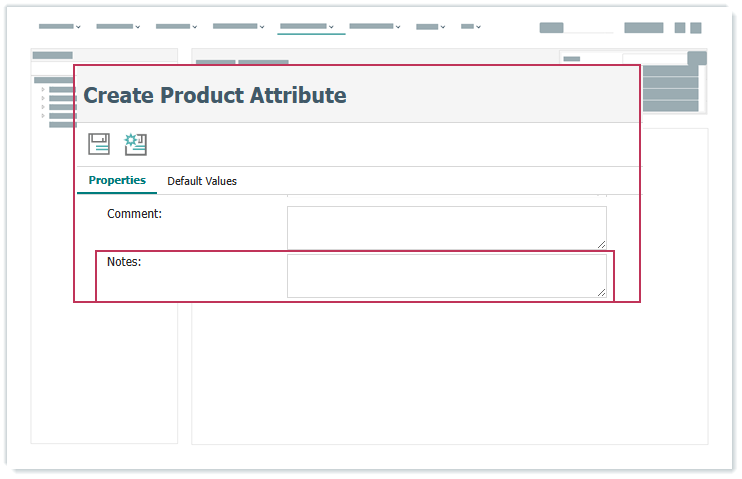Click the Save floppy disk icon
The image size is (742, 479).
coord(98,144)
